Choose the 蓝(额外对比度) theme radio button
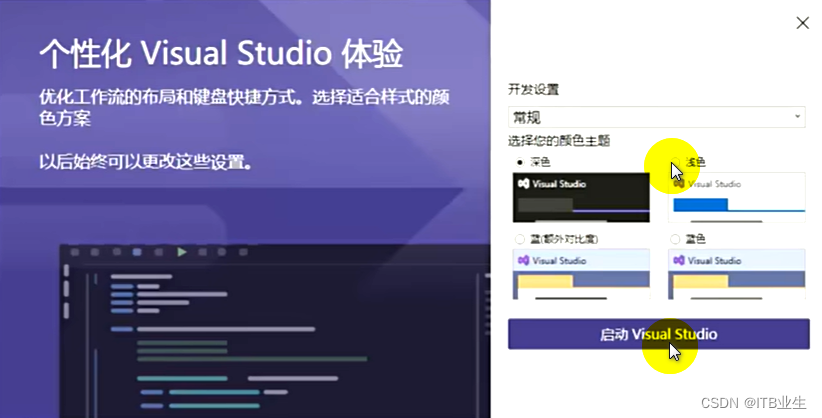 pyautogui.click(x=520, y=239)
